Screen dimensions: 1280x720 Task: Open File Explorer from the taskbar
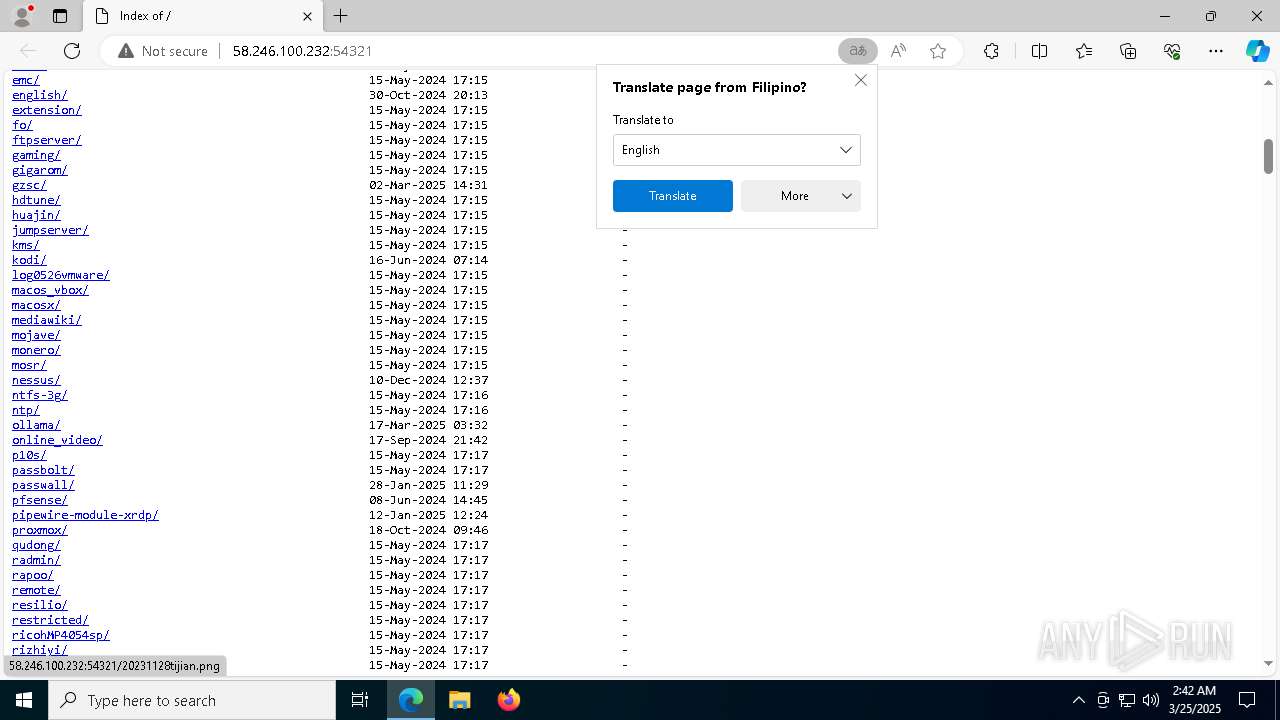coord(459,700)
